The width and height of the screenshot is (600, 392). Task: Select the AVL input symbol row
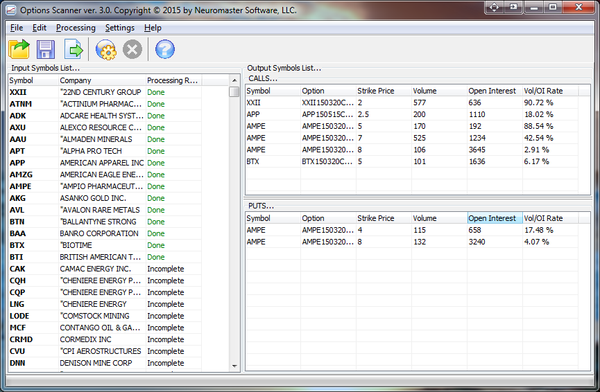tap(105, 210)
